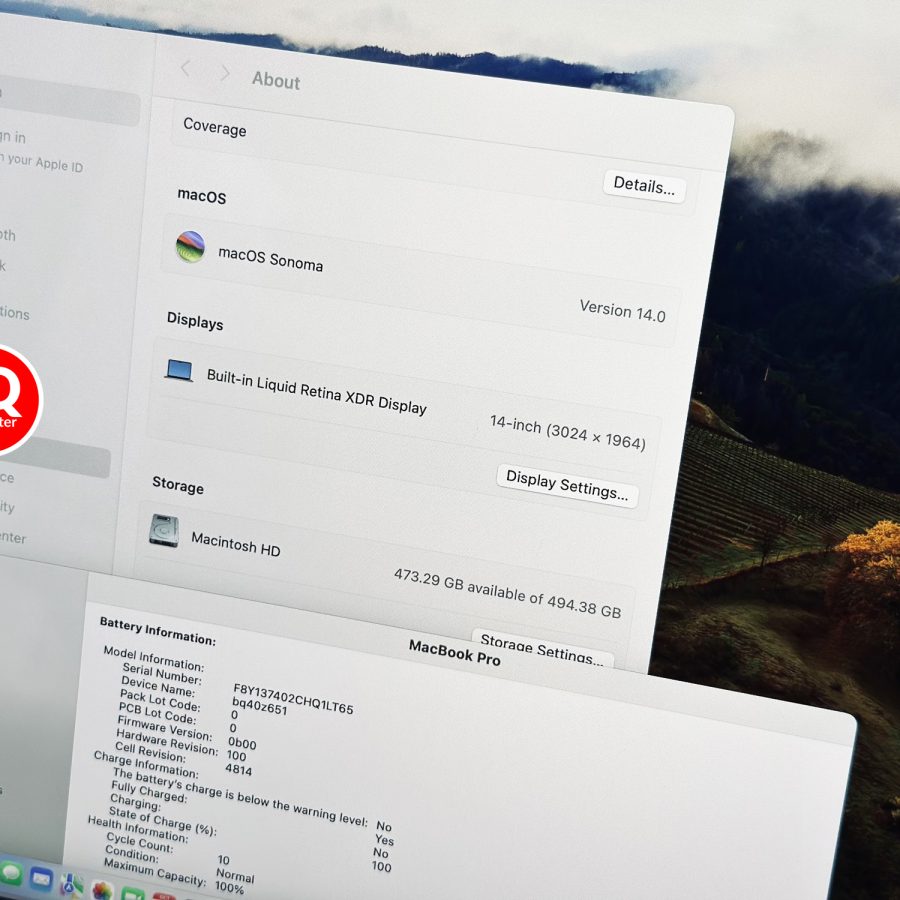Click Built-in Liquid Retina XDR Display text
Viewport: 900px width, 900px height.
[x=317, y=392]
